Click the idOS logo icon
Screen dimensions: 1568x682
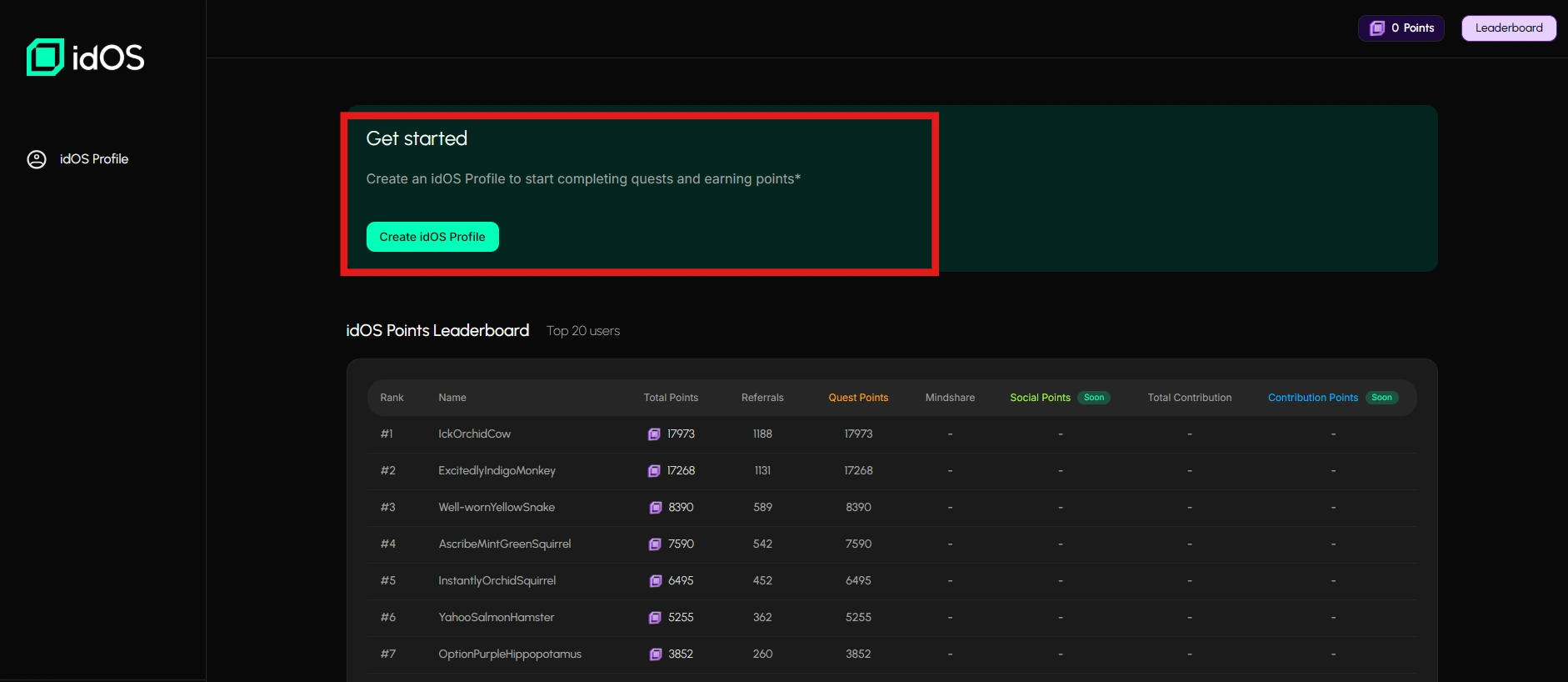tap(45, 57)
